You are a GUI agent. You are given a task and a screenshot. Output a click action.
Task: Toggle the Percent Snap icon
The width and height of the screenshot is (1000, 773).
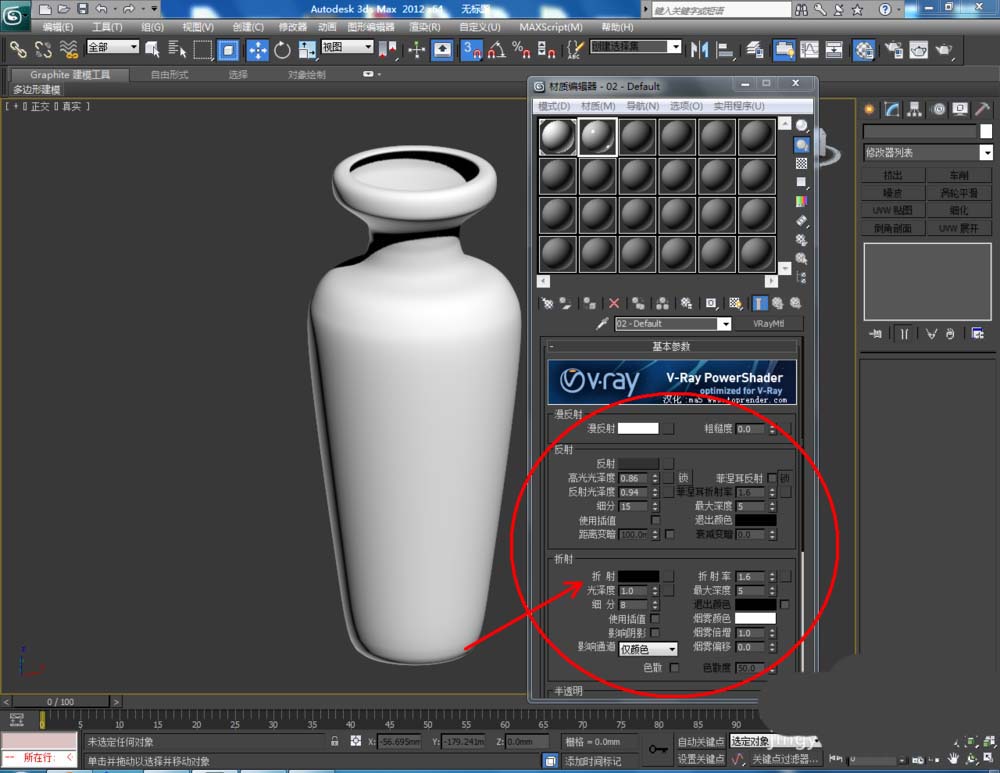click(521, 50)
